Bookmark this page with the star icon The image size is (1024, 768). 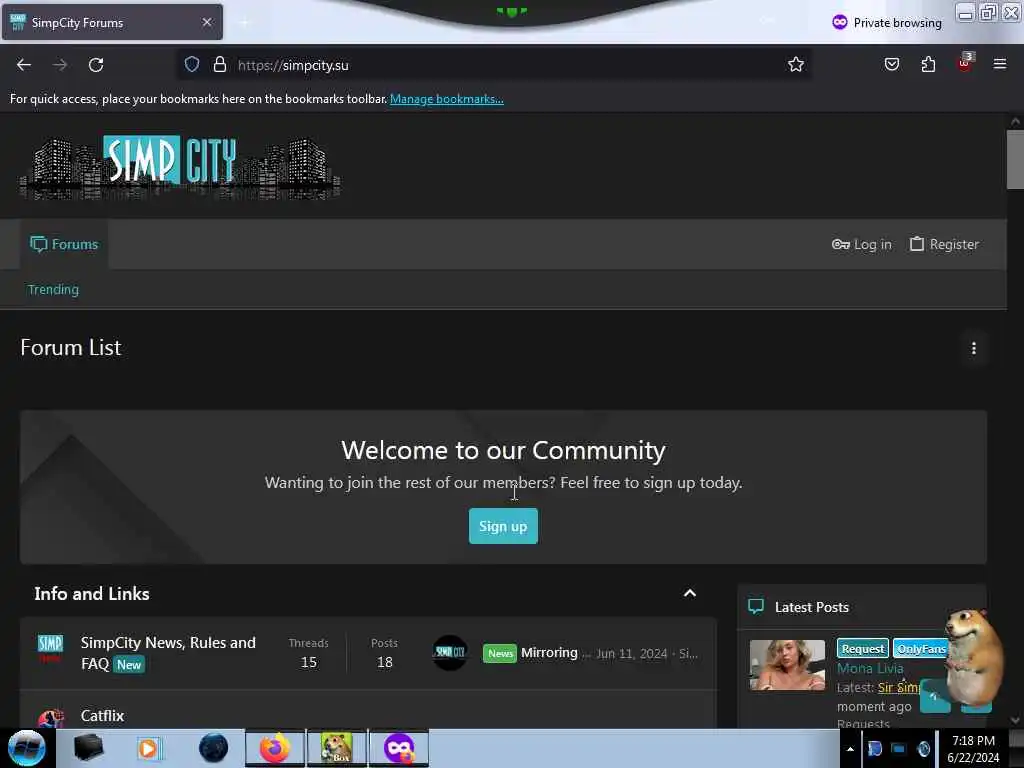(x=795, y=65)
